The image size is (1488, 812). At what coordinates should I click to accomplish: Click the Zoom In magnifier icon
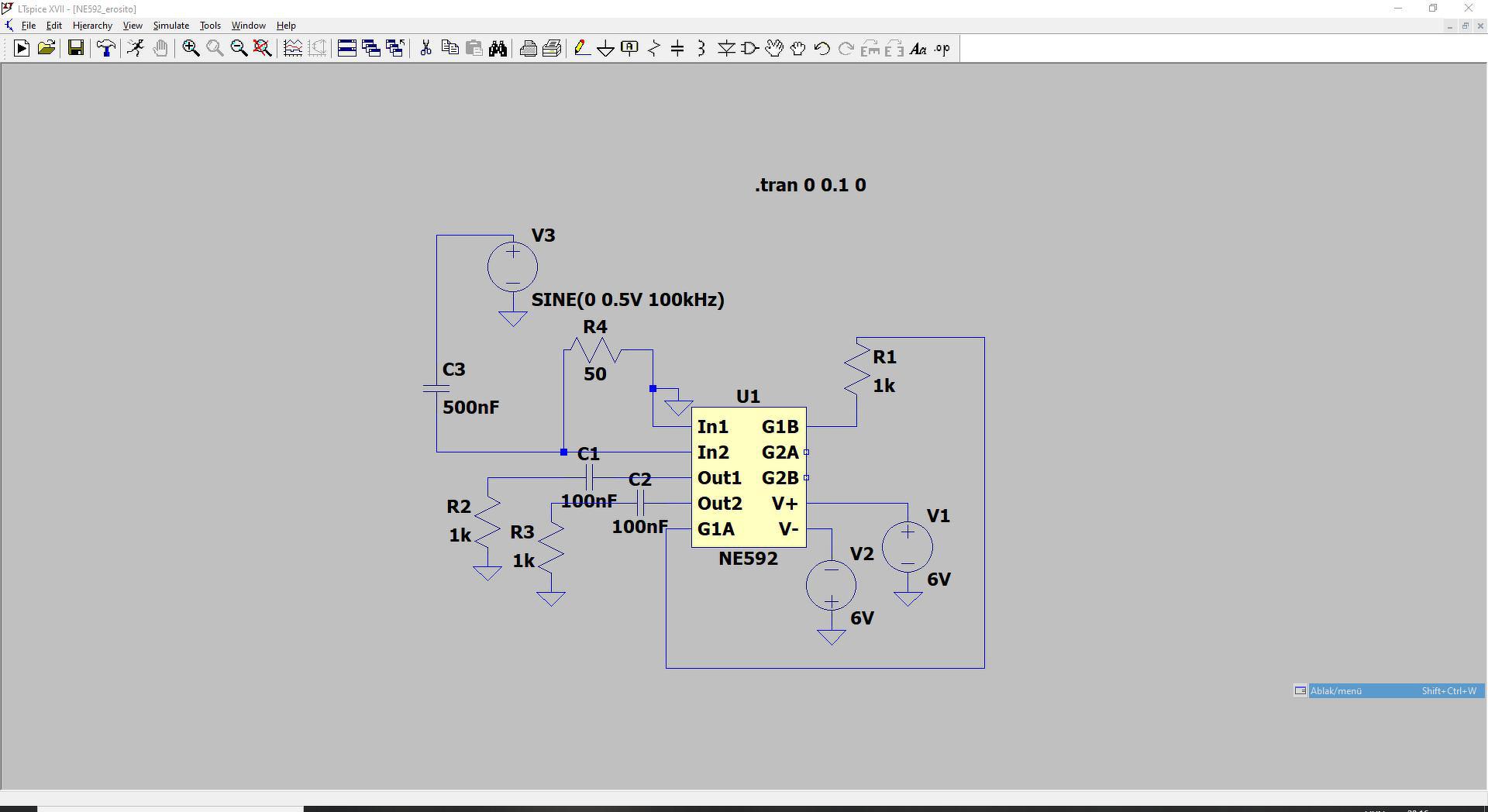click(x=191, y=49)
